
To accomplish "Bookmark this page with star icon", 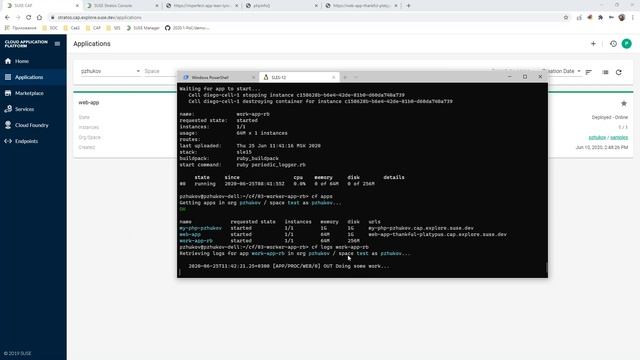I will 566,18.
